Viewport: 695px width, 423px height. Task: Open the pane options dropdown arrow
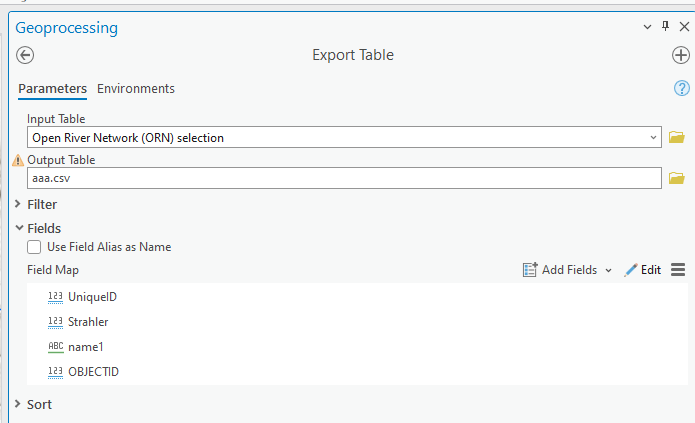[x=647, y=27]
